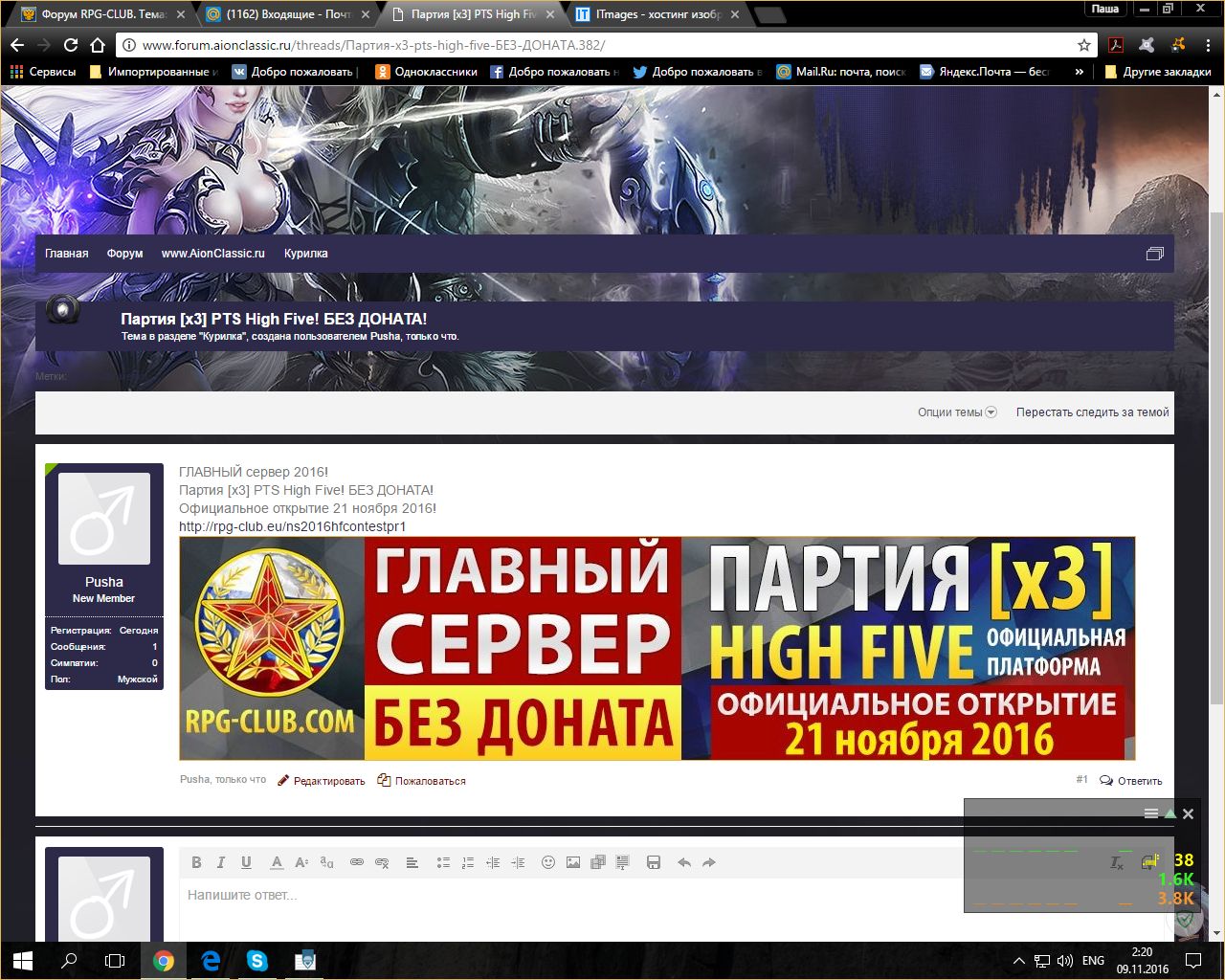1225x980 pixels.
Task: View Pusha's avatar in the post
Action: coord(104,519)
